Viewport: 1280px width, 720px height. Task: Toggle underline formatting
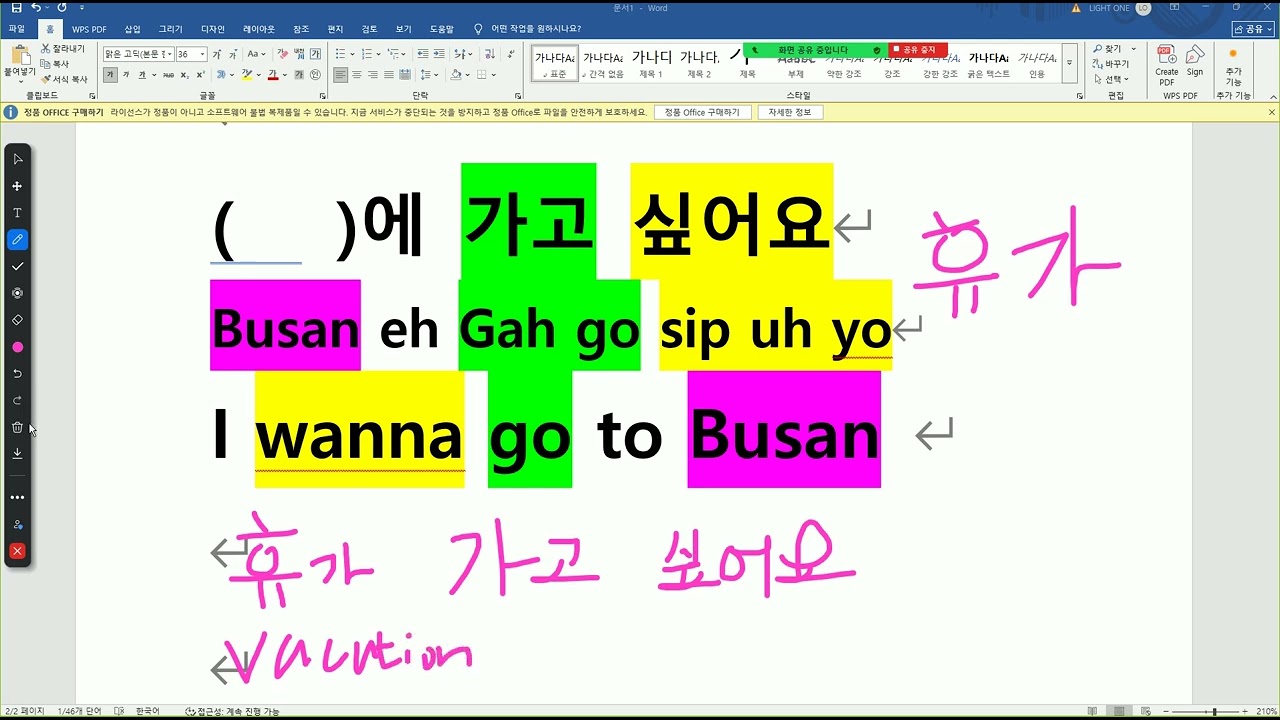[x=142, y=75]
